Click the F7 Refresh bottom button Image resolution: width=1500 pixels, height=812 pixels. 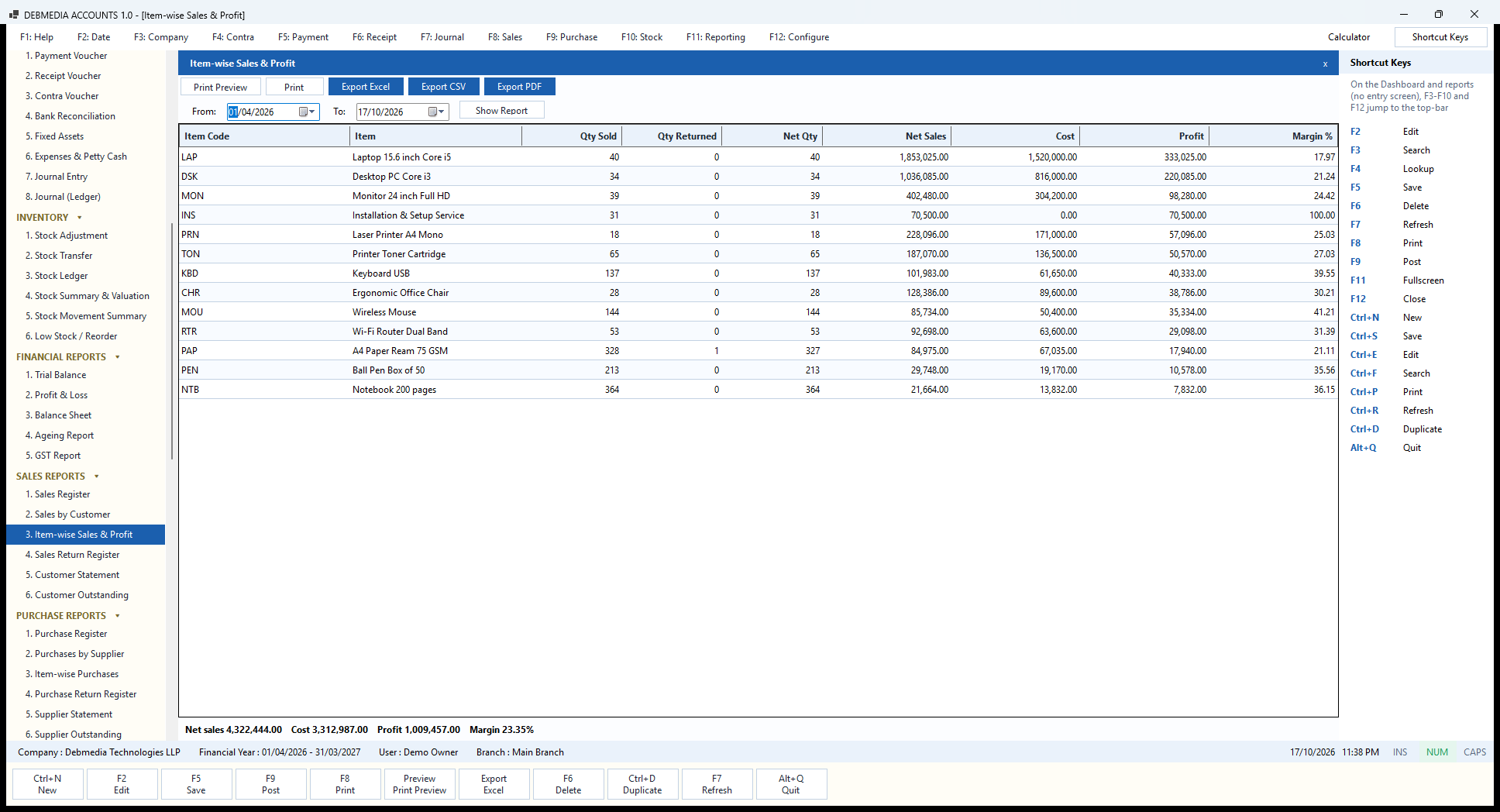coord(717,784)
